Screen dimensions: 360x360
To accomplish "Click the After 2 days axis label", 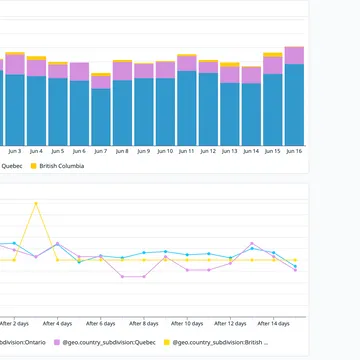I will (14, 323).
